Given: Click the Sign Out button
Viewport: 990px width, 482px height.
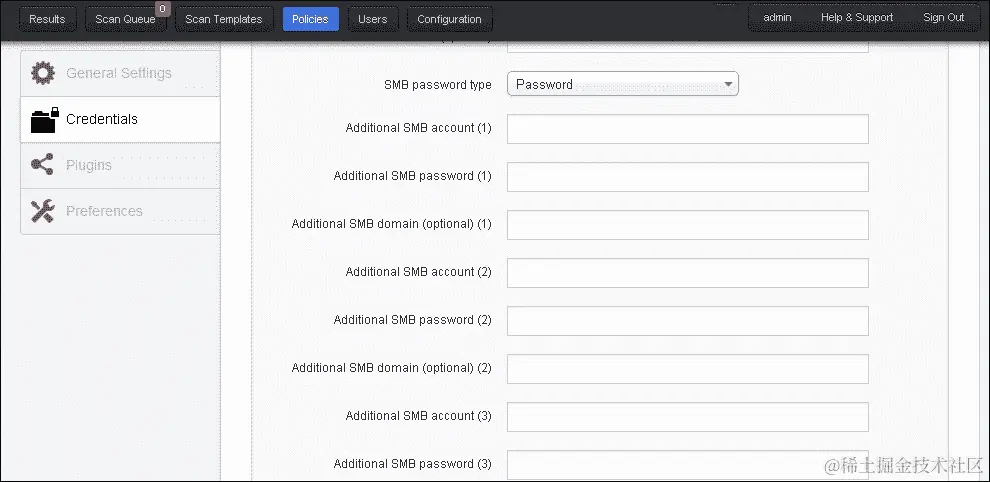Looking at the screenshot, I should coord(944,18).
